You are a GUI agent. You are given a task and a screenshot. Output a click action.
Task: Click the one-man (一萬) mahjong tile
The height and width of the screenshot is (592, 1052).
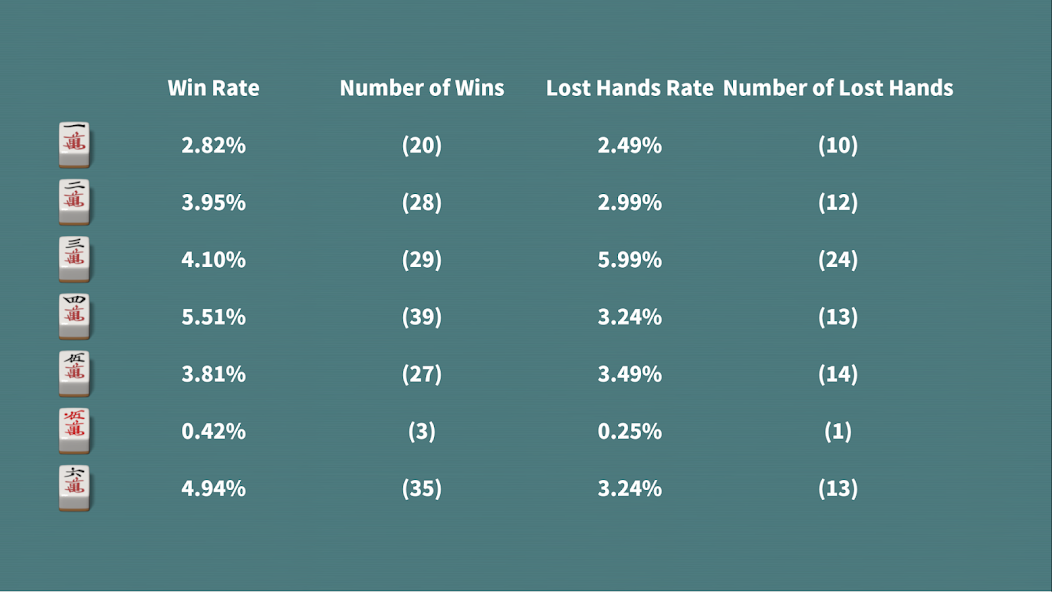[74, 144]
